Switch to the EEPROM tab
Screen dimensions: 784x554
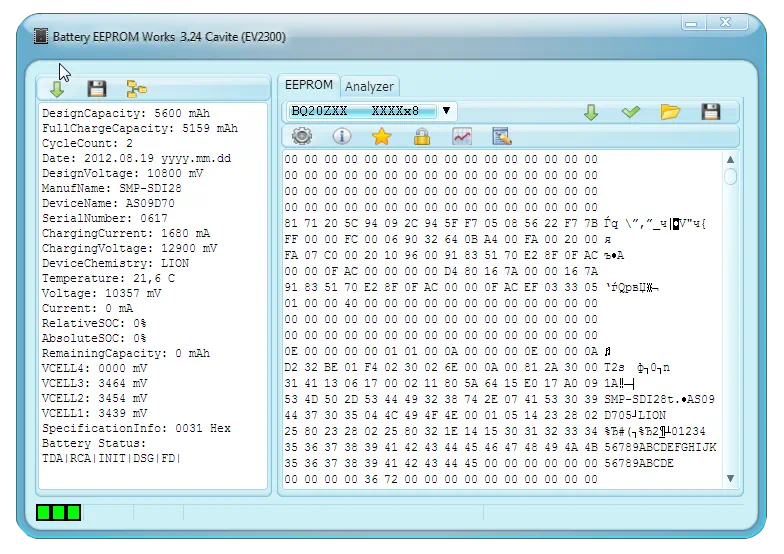pyautogui.click(x=308, y=85)
